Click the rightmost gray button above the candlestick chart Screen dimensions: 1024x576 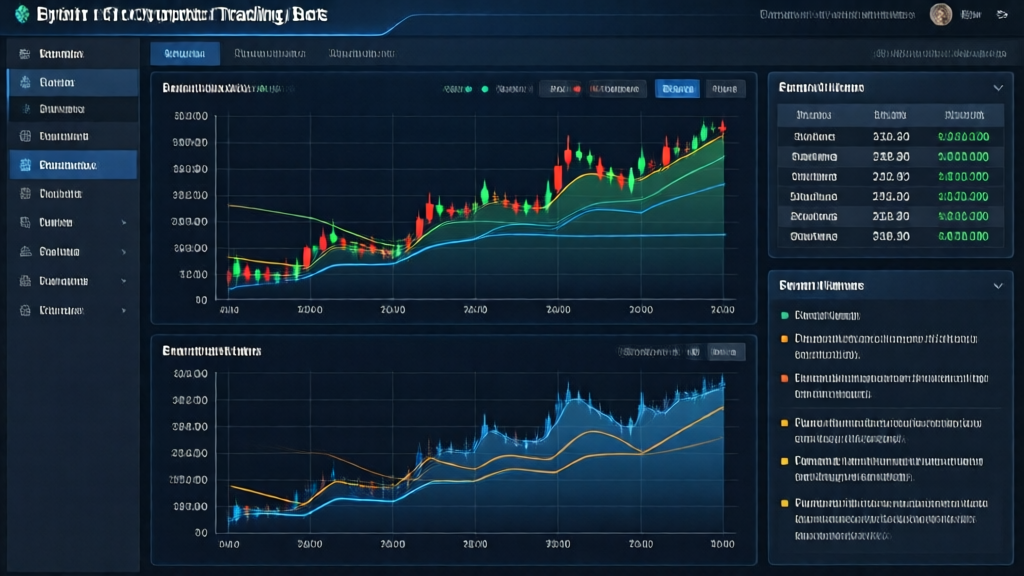pos(725,89)
